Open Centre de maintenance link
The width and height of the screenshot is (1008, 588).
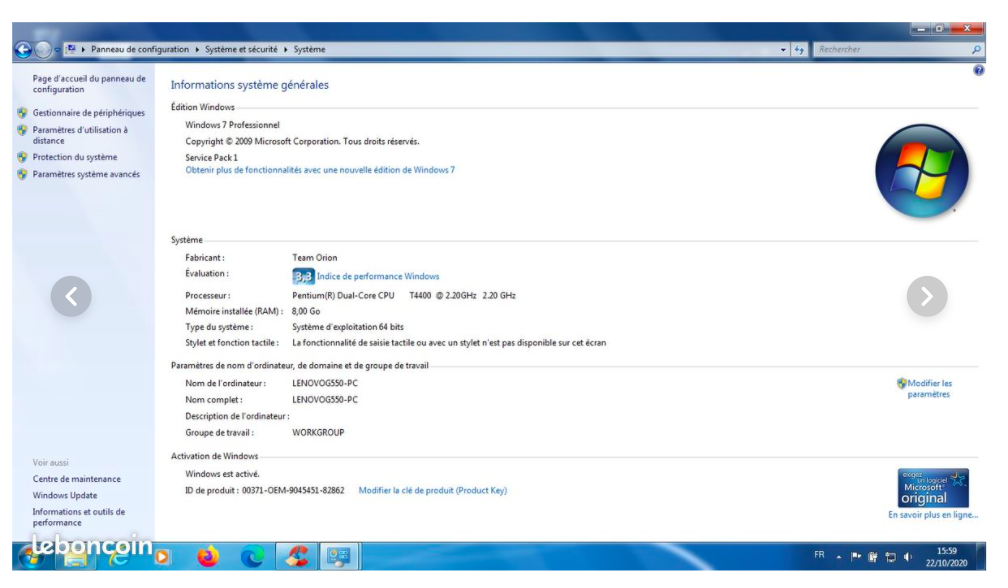click(76, 479)
